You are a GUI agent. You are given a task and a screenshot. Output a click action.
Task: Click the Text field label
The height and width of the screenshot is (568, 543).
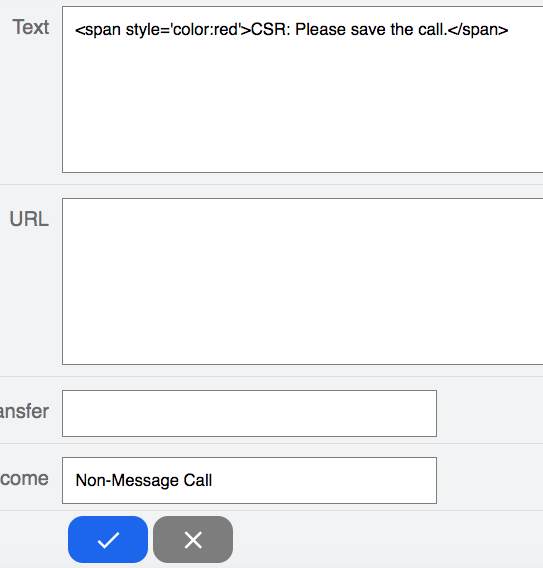(x=31, y=27)
